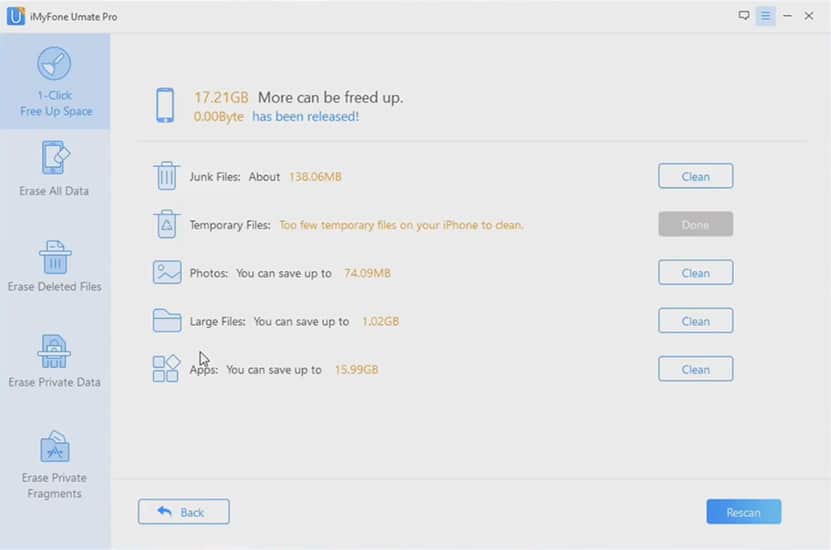Go Back to the previous screen
The image size is (831, 550).
point(183,512)
